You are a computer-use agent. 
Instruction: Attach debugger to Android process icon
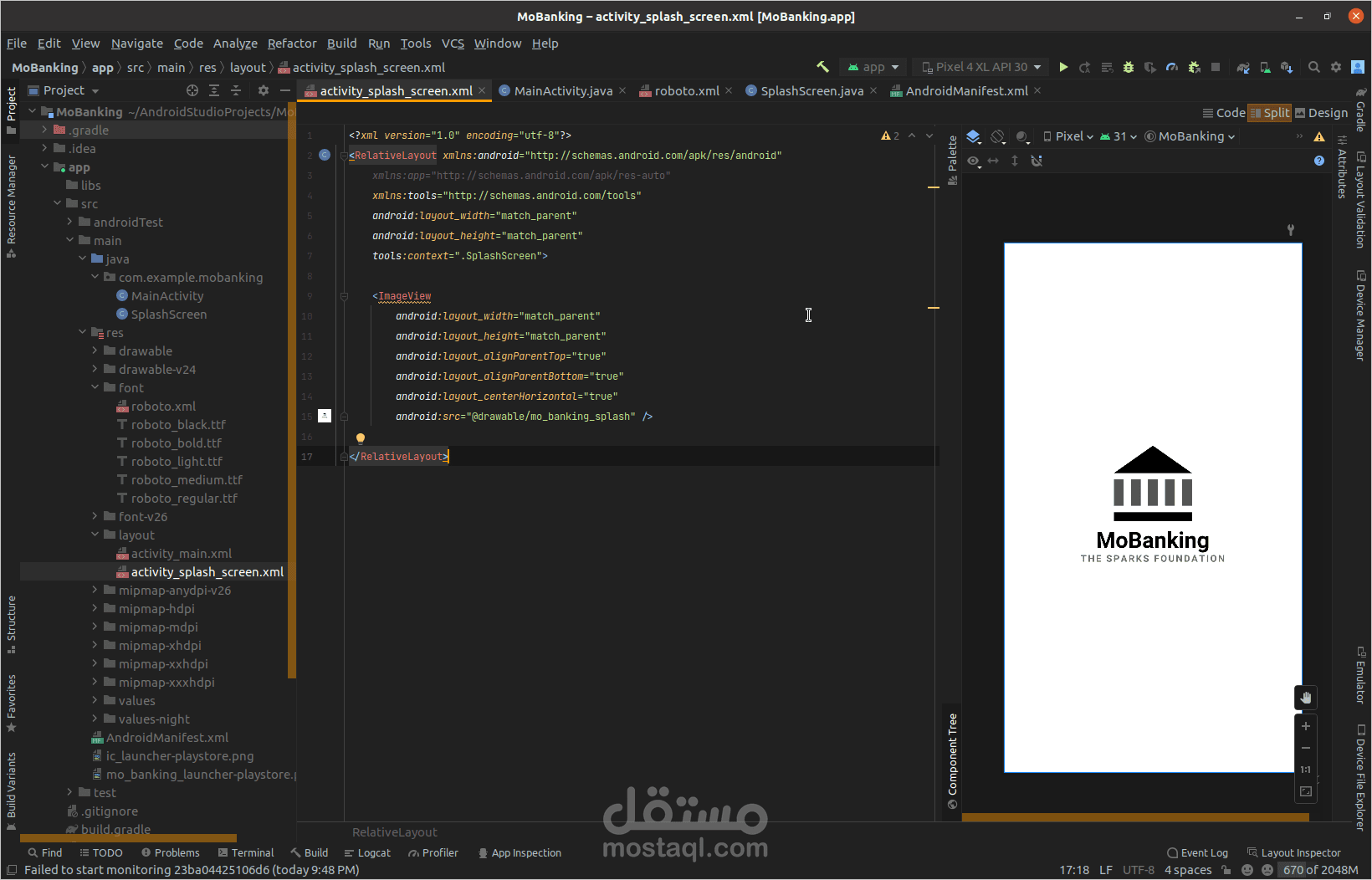(1194, 67)
